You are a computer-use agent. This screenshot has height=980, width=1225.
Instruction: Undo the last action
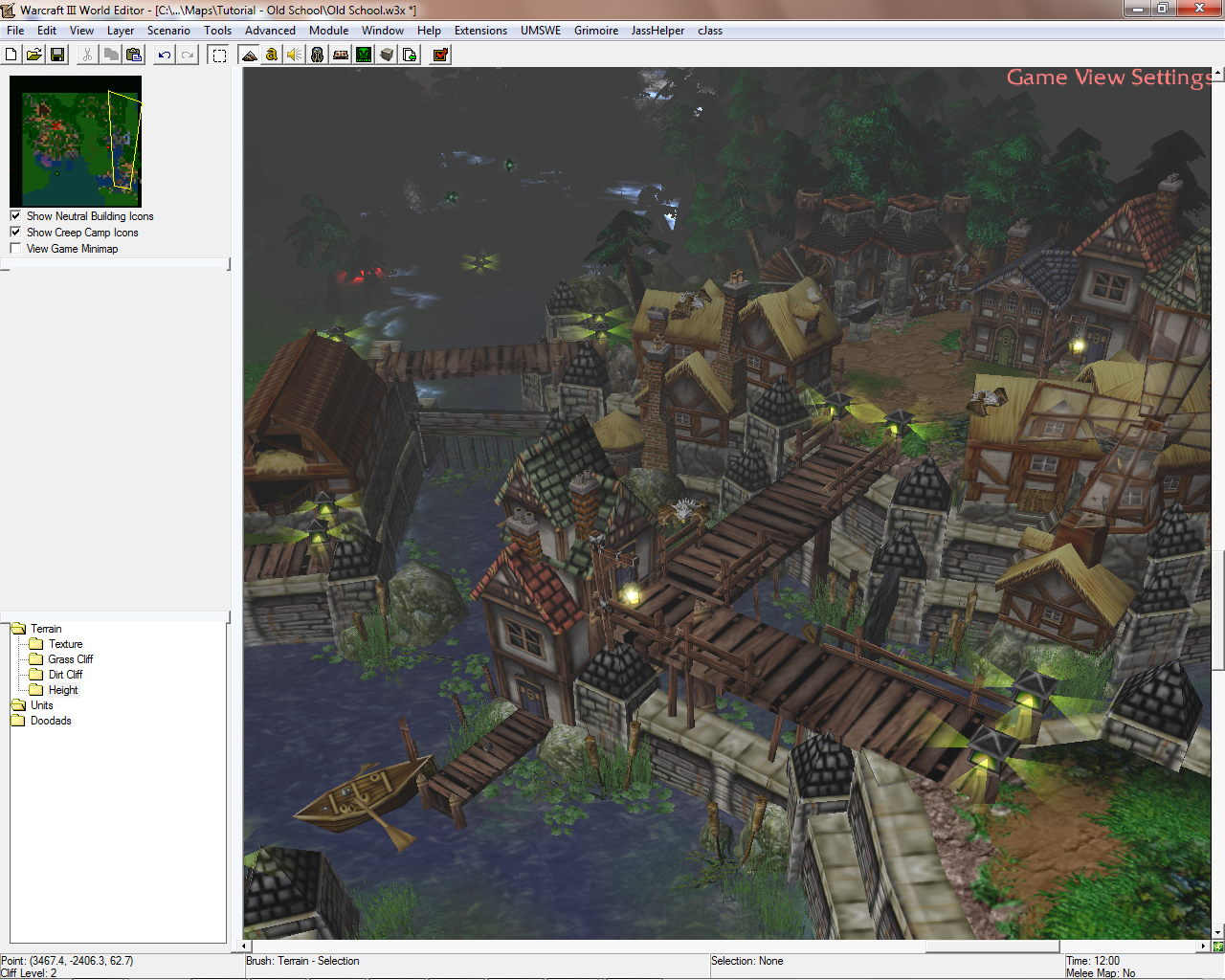pyautogui.click(x=165, y=55)
